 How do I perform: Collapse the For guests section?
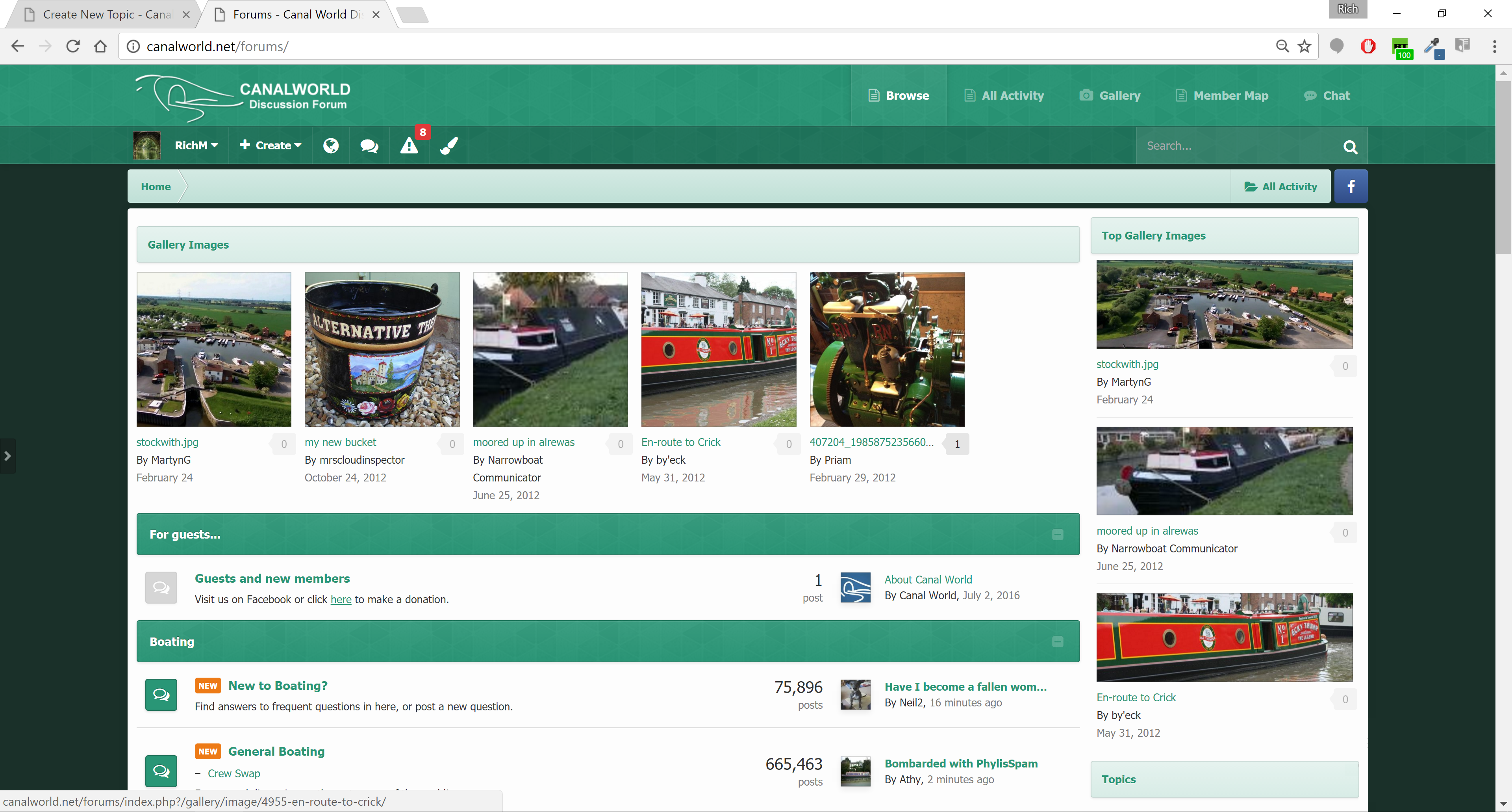(x=1058, y=534)
